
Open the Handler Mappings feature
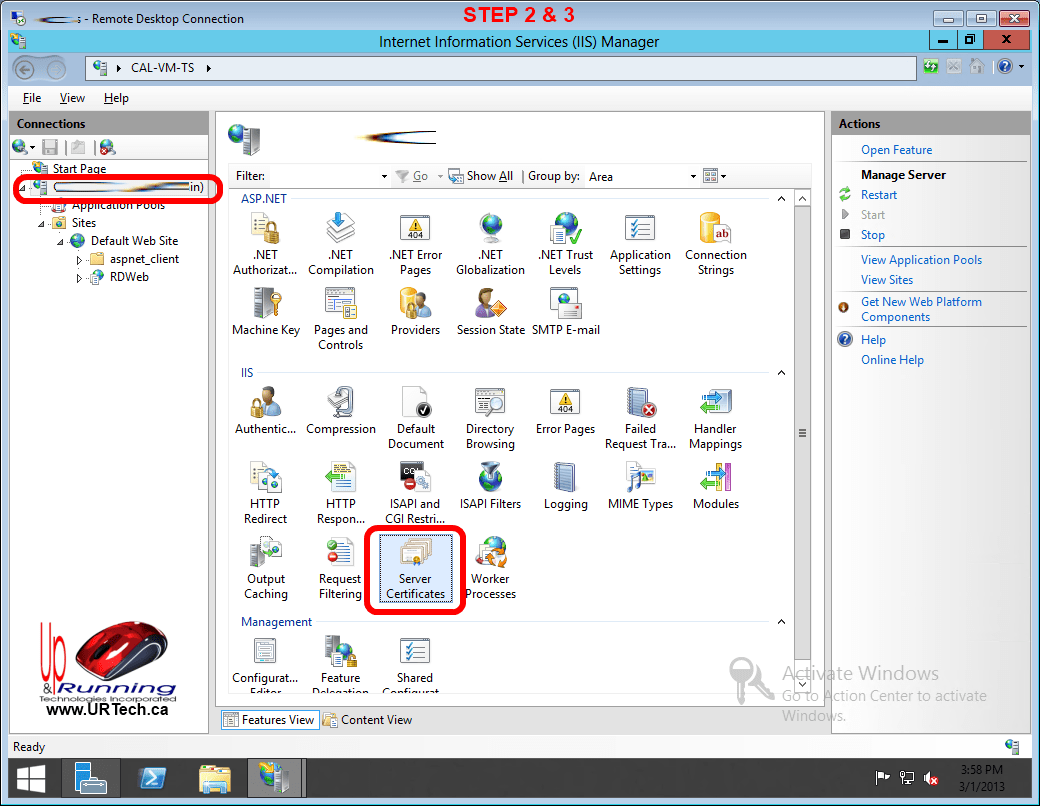[x=715, y=420]
